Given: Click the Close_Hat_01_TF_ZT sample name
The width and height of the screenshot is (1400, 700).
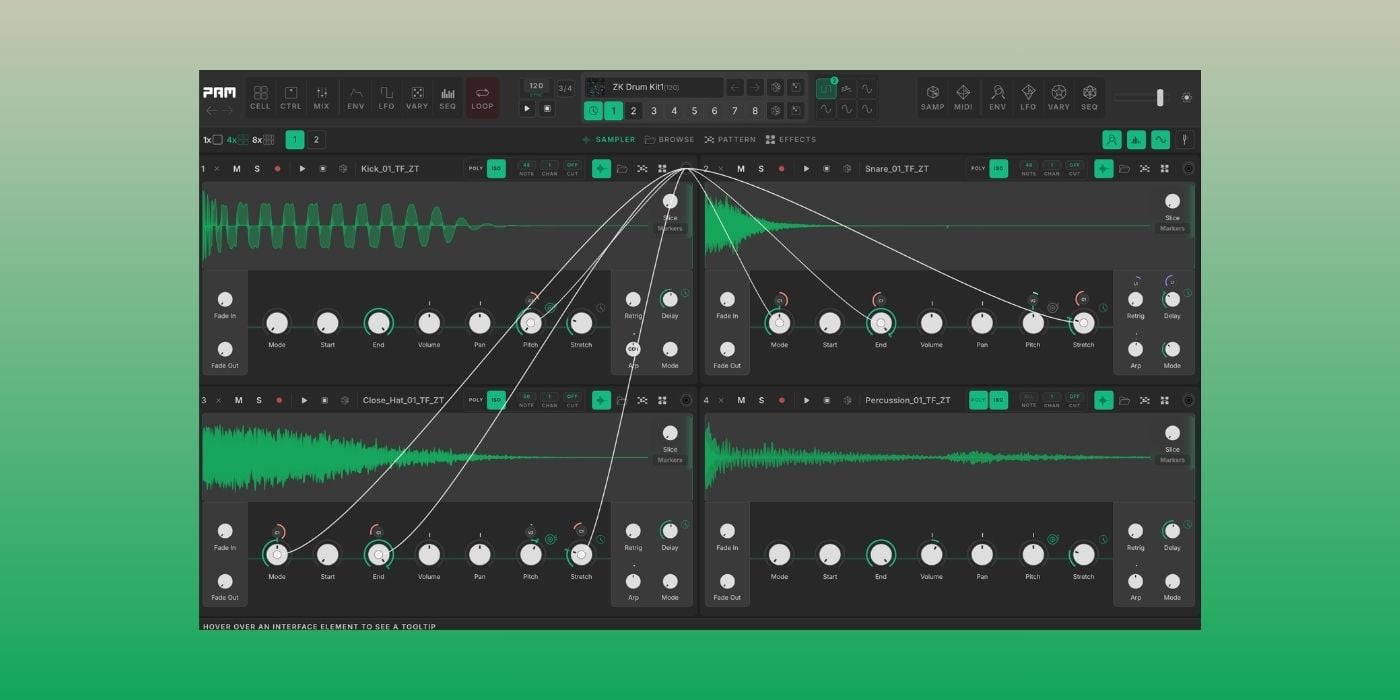Looking at the screenshot, I should [404, 400].
